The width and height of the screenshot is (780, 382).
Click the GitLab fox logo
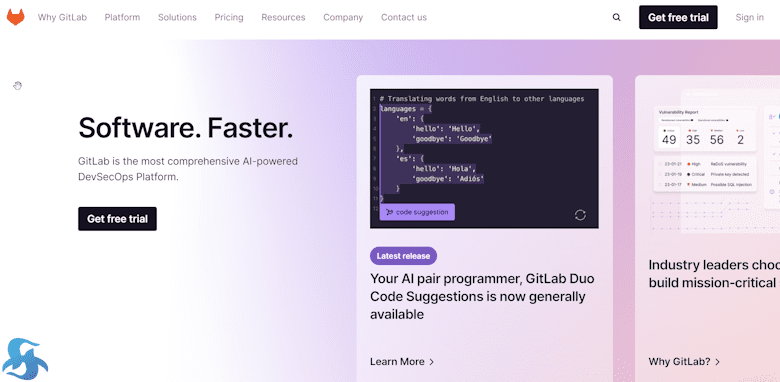tap(15, 17)
